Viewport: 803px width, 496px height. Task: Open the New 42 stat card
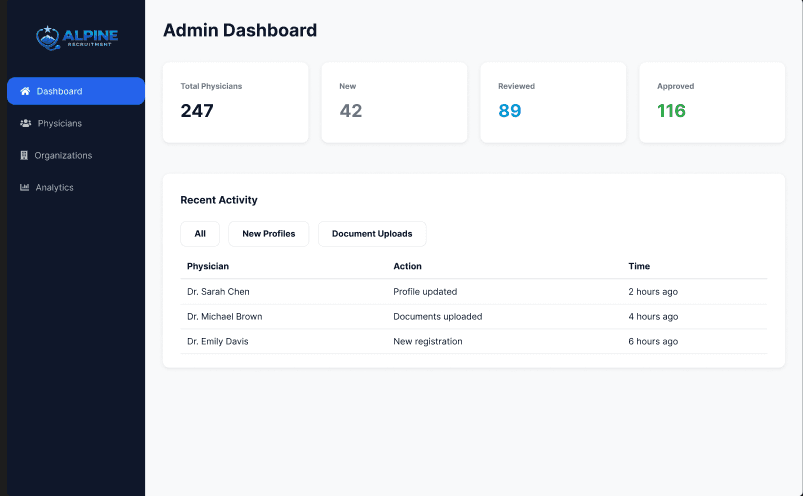pos(394,102)
